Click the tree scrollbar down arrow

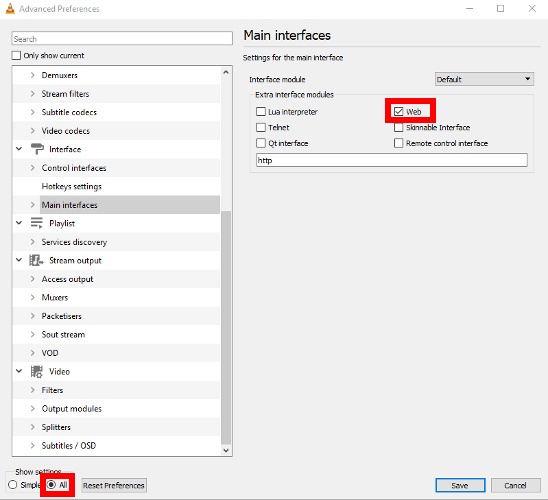(x=226, y=450)
